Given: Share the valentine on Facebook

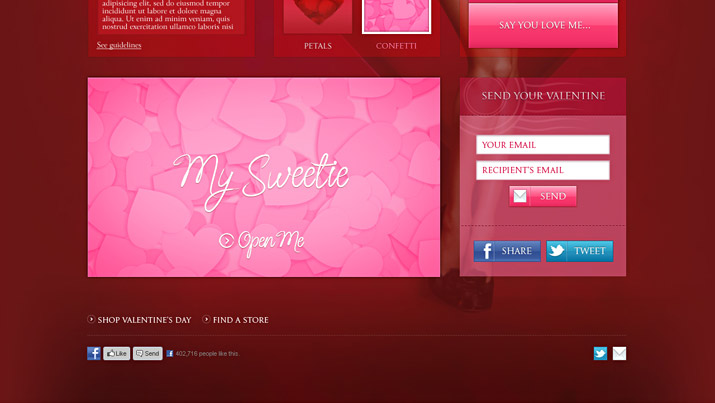Looking at the screenshot, I should (x=507, y=251).
